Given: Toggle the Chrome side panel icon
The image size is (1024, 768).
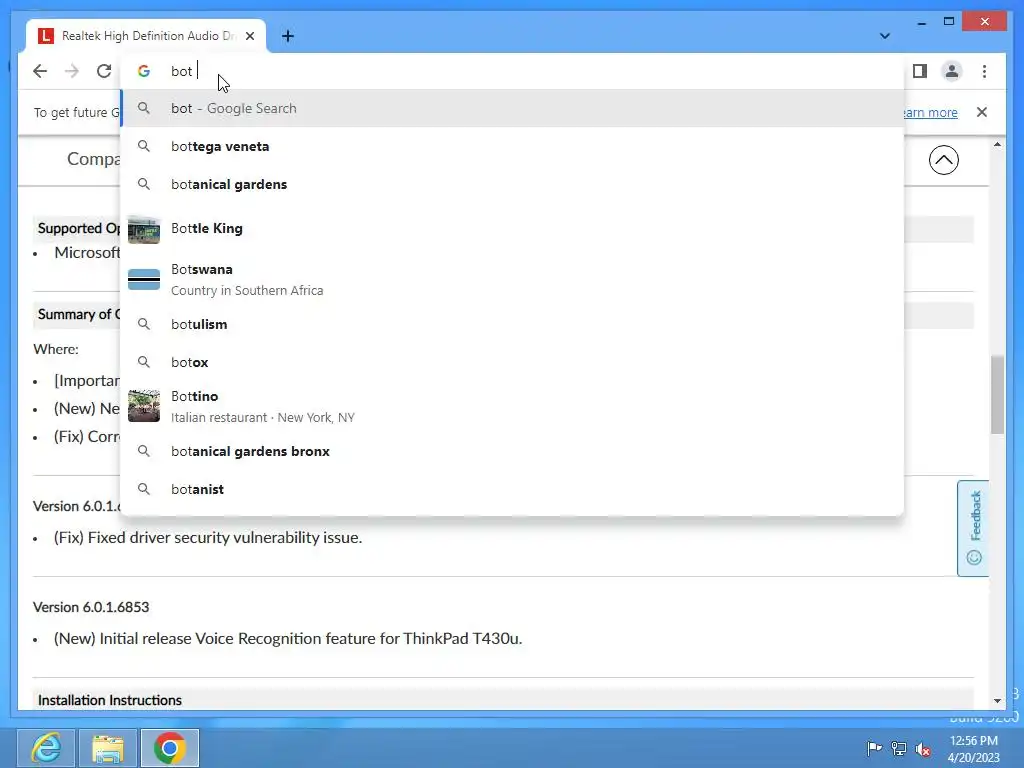Looking at the screenshot, I should coord(920,71).
